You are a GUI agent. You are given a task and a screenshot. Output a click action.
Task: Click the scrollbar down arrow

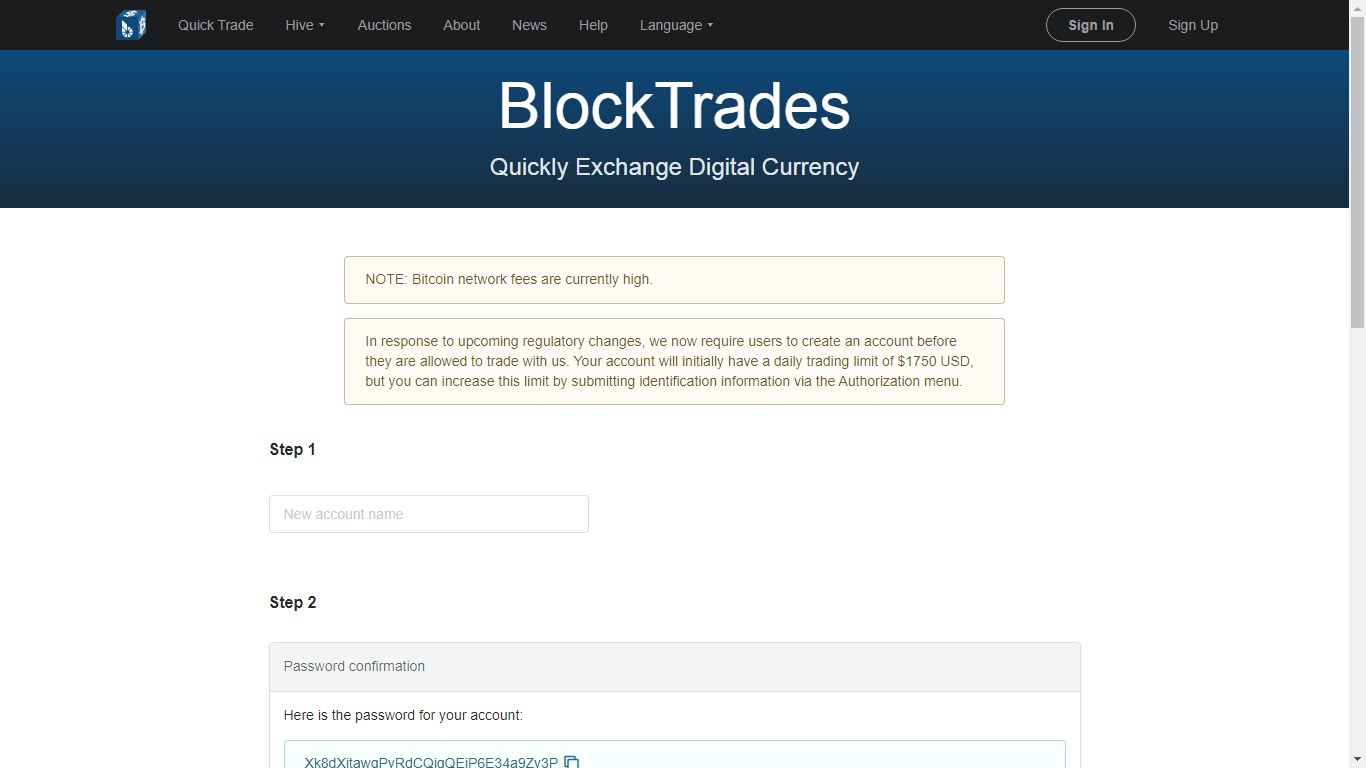1357,759
